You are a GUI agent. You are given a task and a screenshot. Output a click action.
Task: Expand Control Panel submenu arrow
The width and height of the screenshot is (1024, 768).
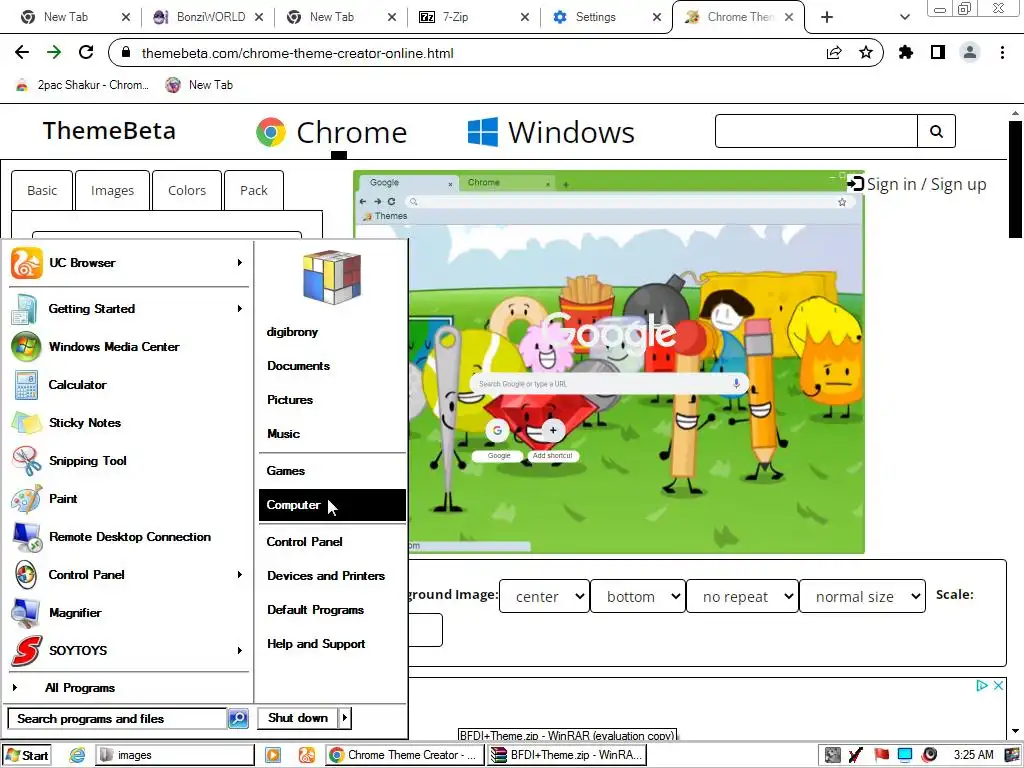pos(240,575)
